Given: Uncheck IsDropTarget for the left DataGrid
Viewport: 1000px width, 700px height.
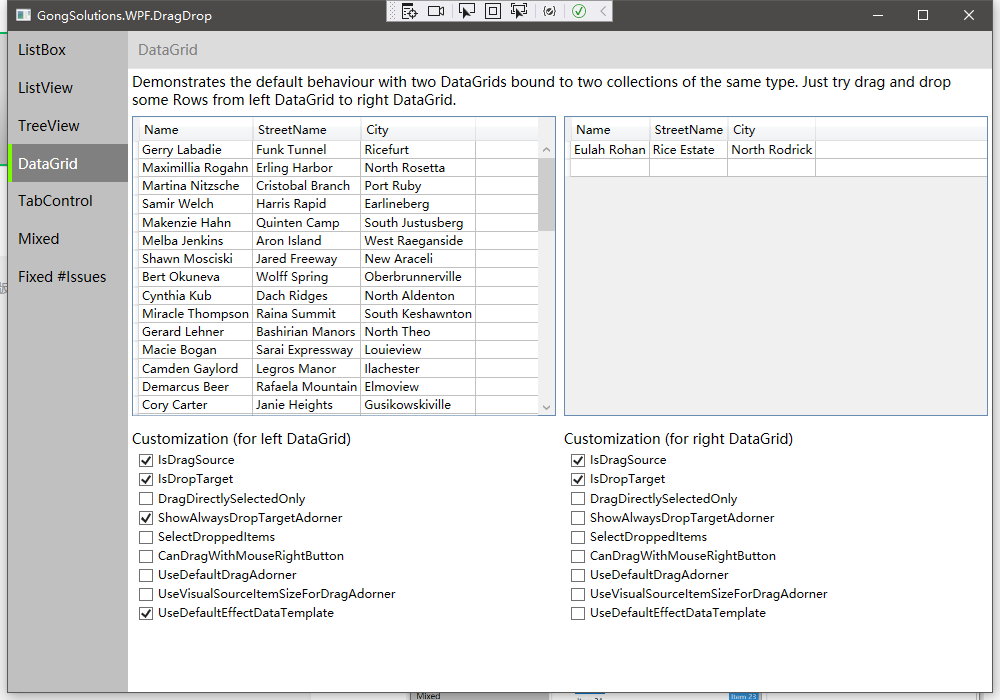Looking at the screenshot, I should click(146, 479).
